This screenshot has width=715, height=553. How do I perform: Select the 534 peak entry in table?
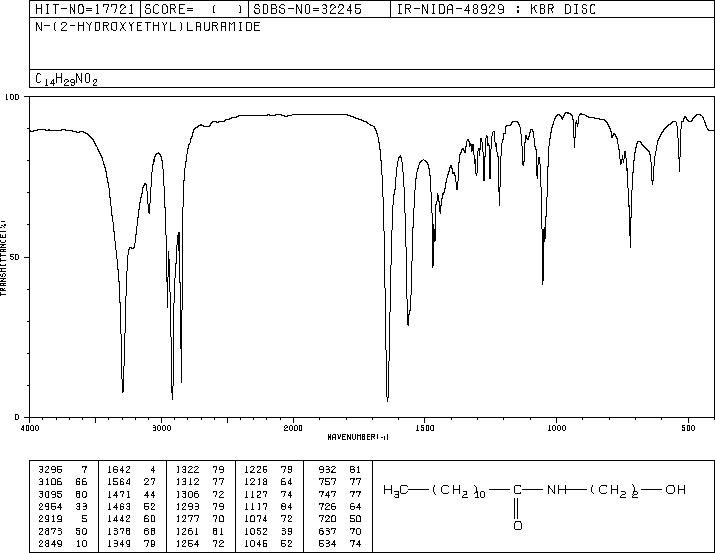coord(340,543)
